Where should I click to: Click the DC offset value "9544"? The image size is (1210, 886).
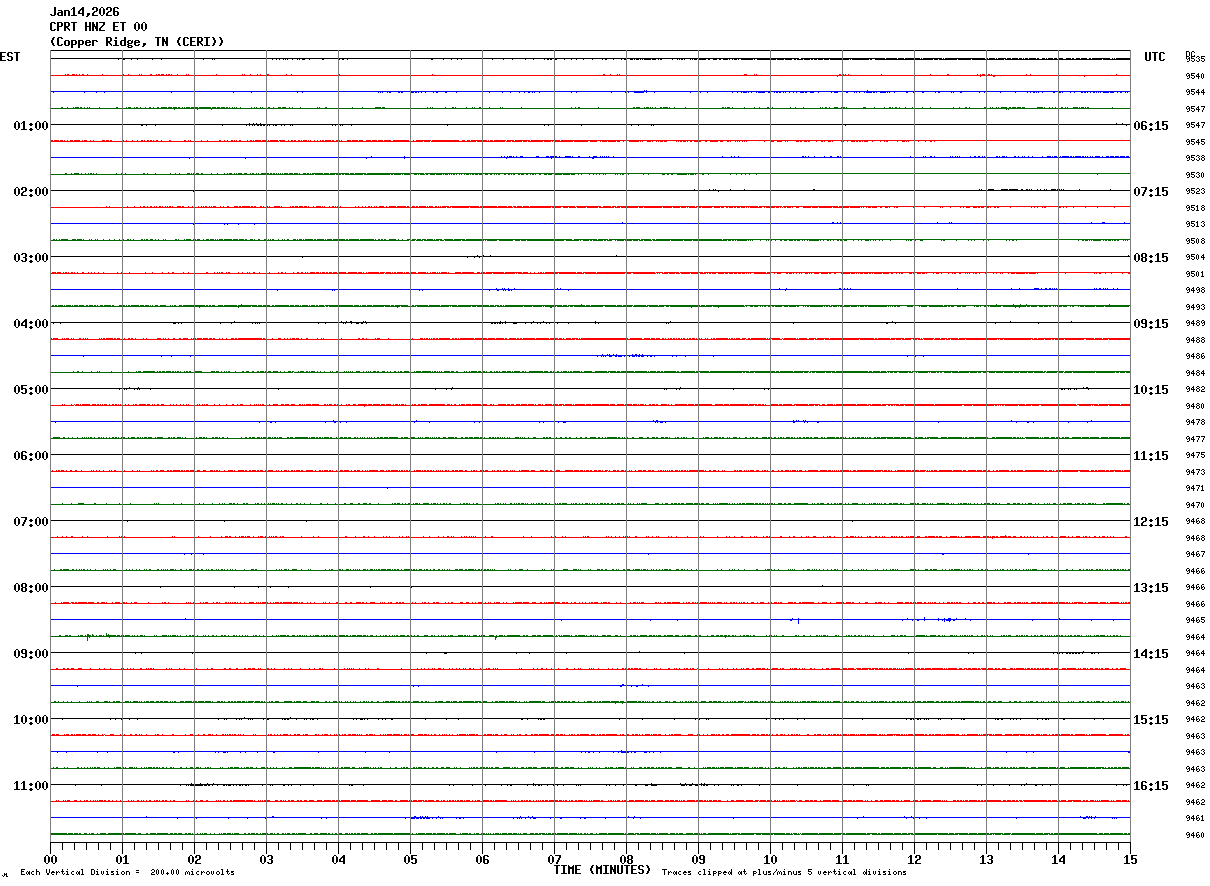(x=1195, y=93)
